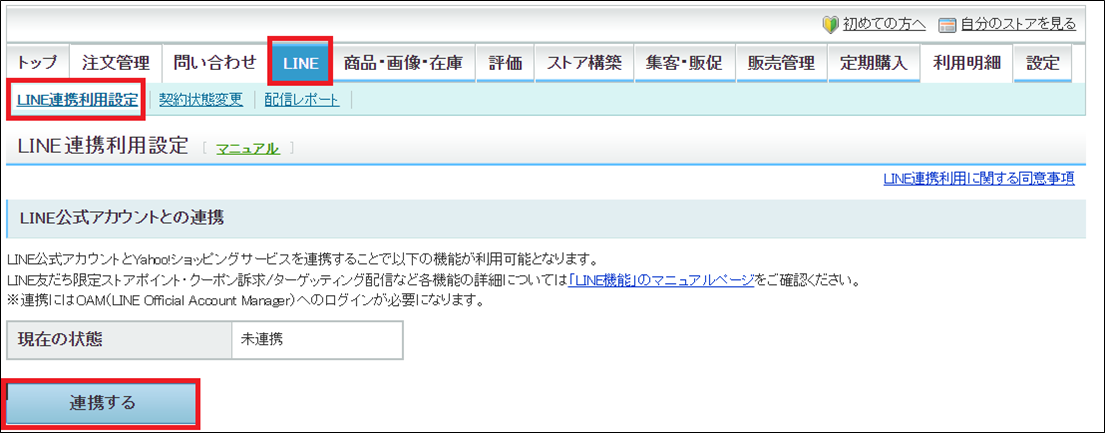The height and width of the screenshot is (433, 1105).
Task: Click the 未連携 status value
Action: coord(261,339)
